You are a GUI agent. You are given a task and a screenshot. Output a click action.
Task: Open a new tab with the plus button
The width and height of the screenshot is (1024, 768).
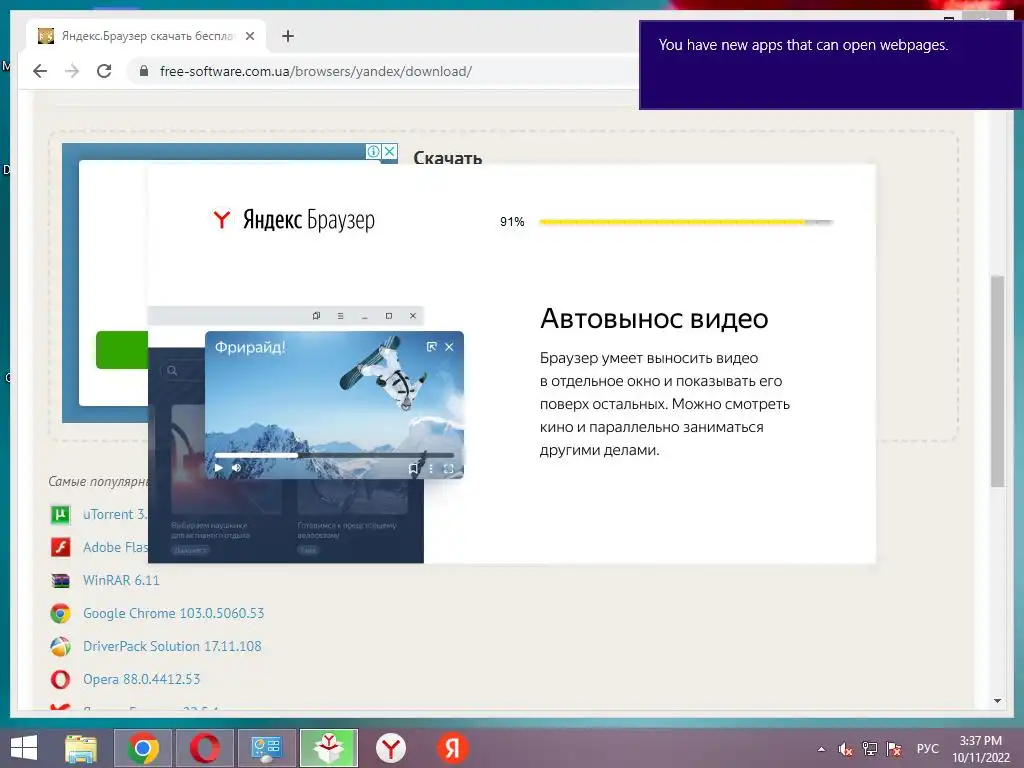pyautogui.click(x=288, y=36)
